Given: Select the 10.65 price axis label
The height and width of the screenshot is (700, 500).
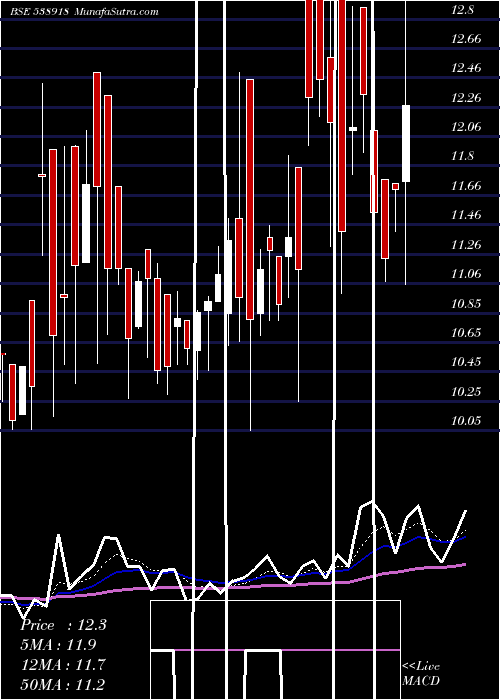Looking at the screenshot, I should [466, 333].
